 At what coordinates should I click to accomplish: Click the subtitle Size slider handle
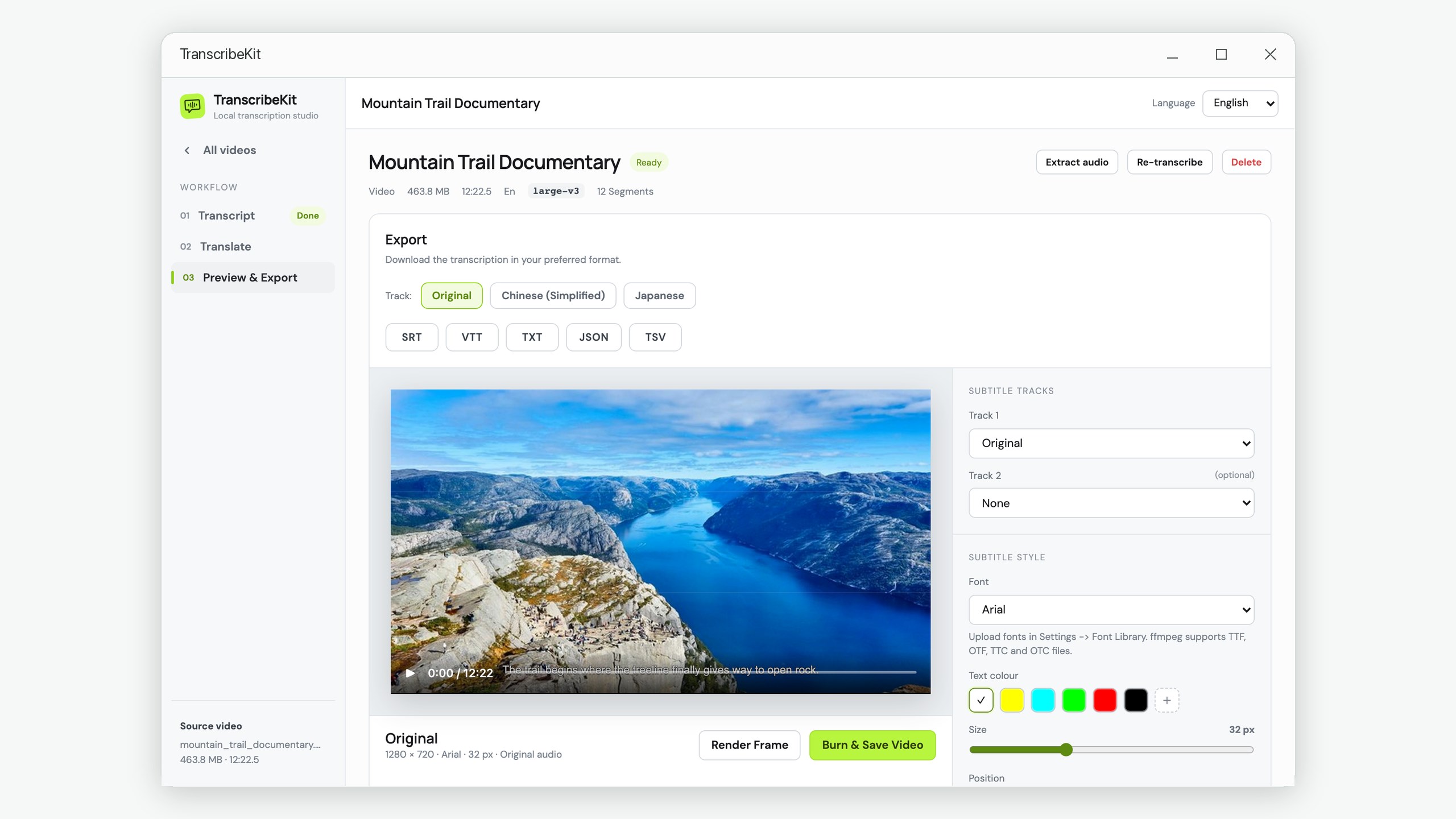[1066, 750]
